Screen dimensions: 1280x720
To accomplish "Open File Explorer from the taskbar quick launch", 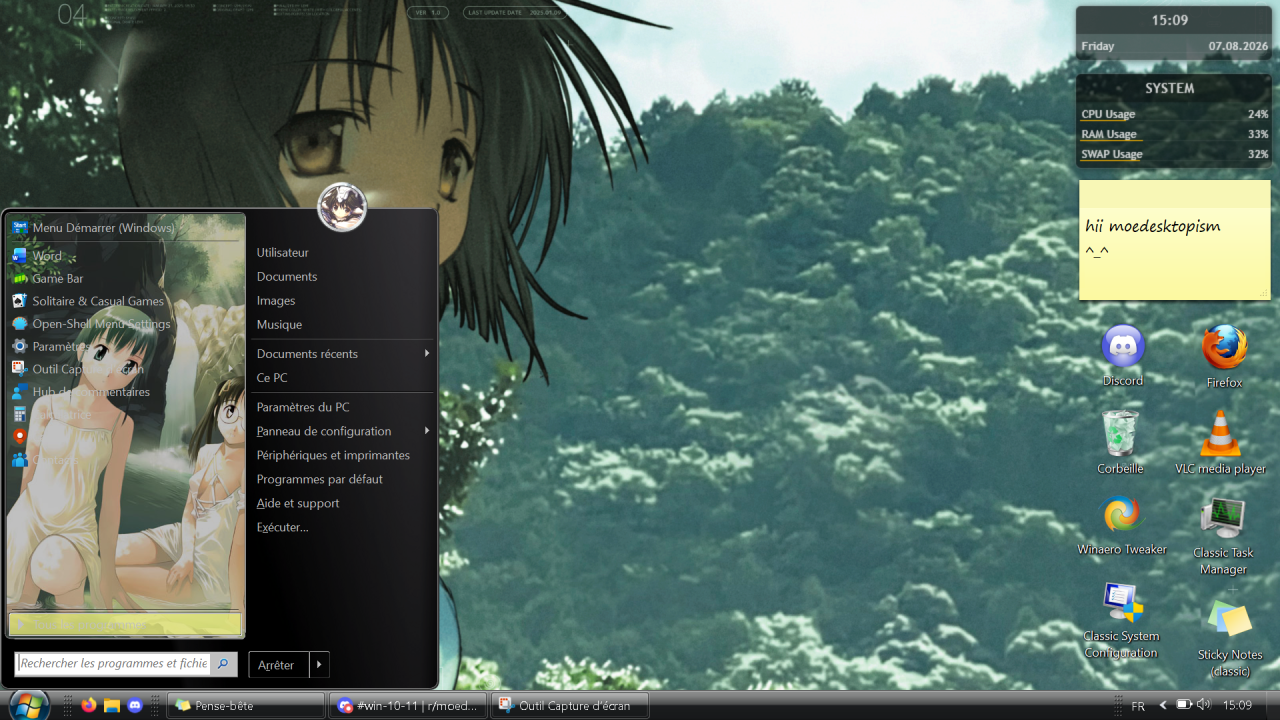I will 112,705.
